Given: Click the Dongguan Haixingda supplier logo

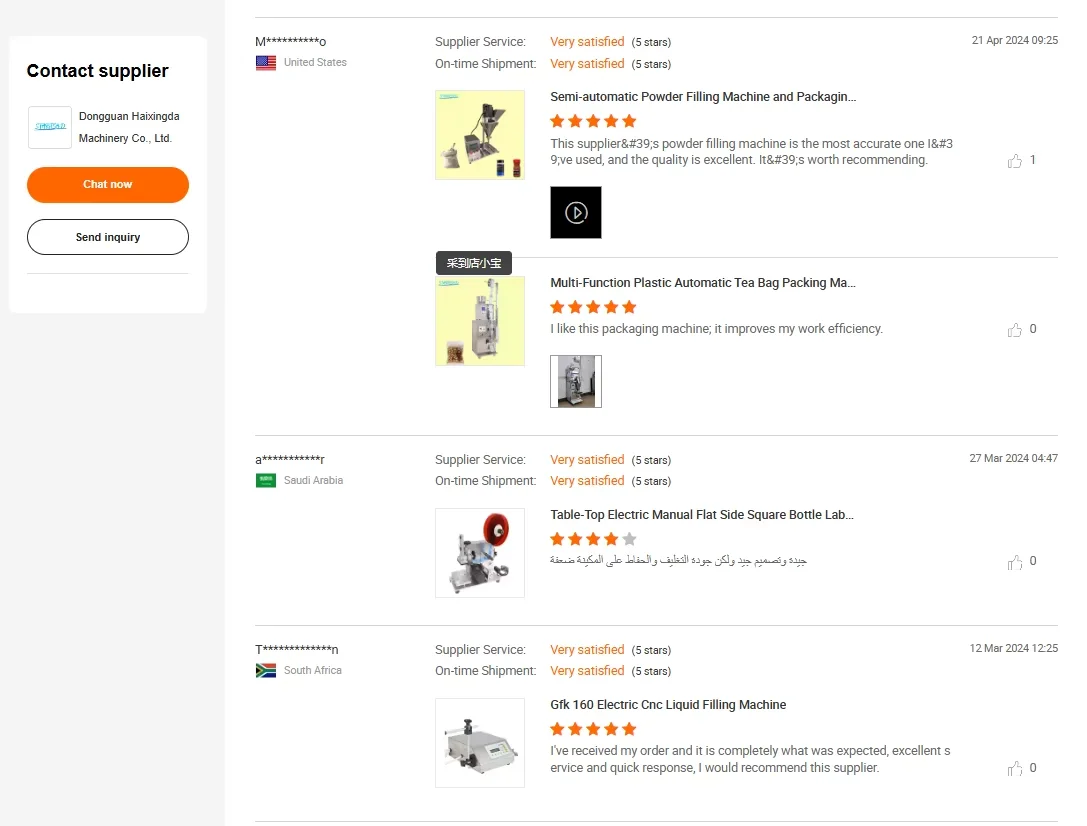Looking at the screenshot, I should coord(50,127).
